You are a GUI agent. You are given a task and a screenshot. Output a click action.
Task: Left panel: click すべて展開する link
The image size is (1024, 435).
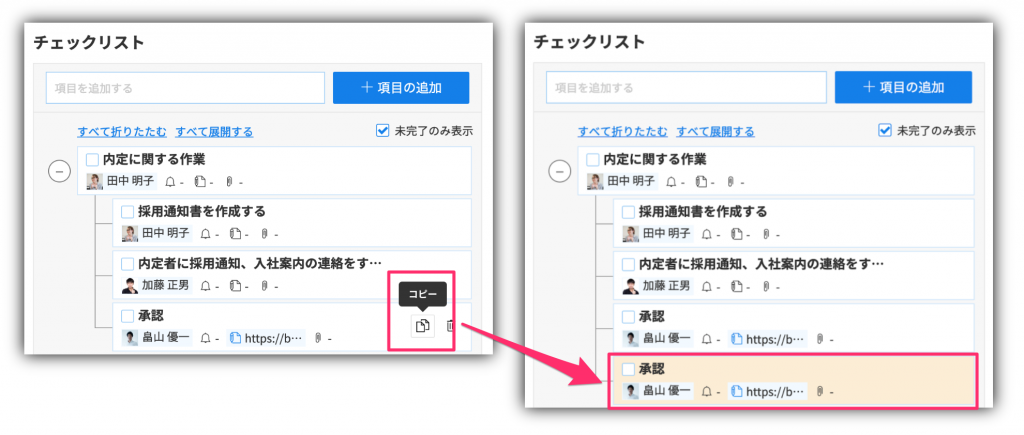(214, 132)
